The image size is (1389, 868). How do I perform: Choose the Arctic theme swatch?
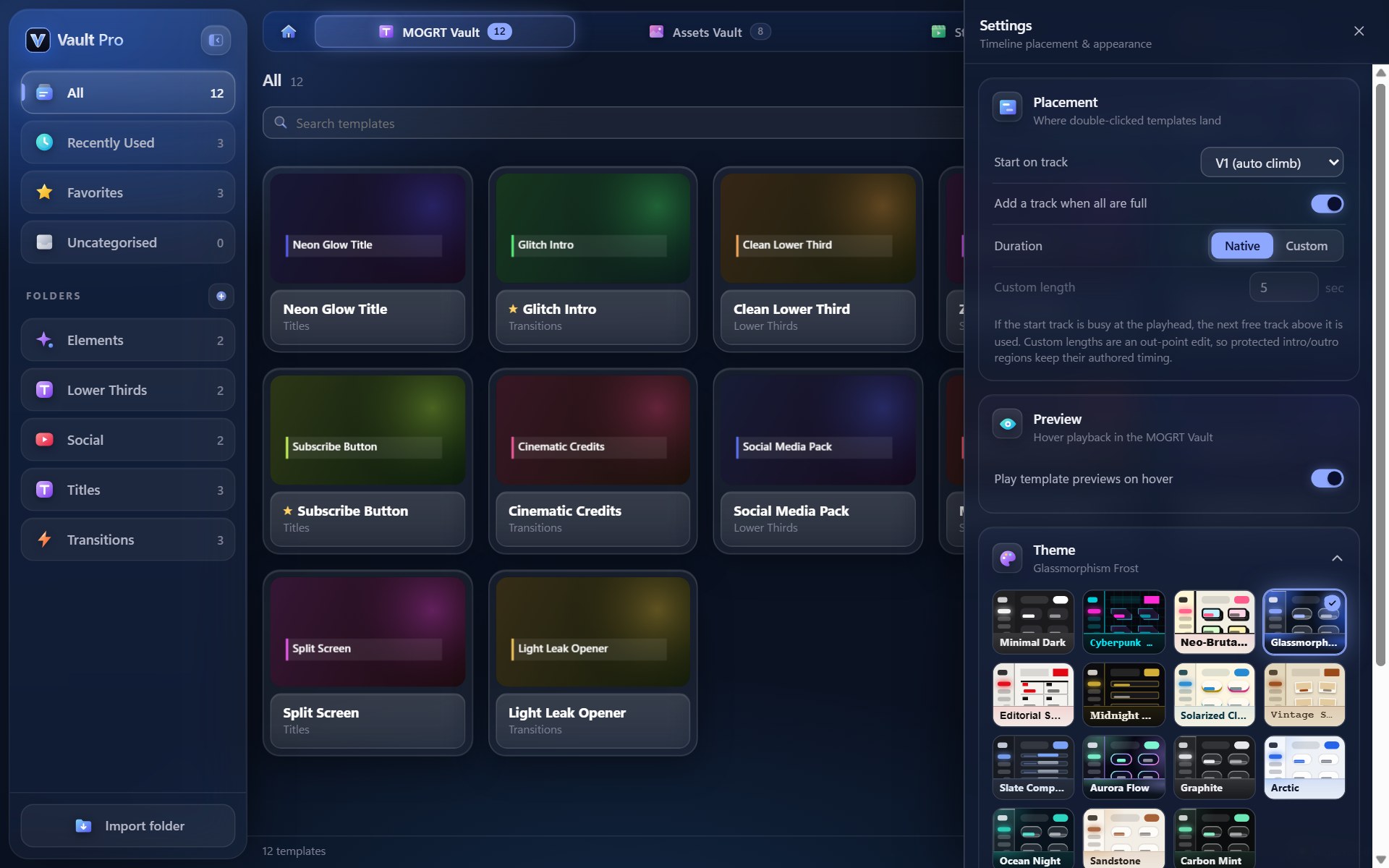tap(1304, 767)
